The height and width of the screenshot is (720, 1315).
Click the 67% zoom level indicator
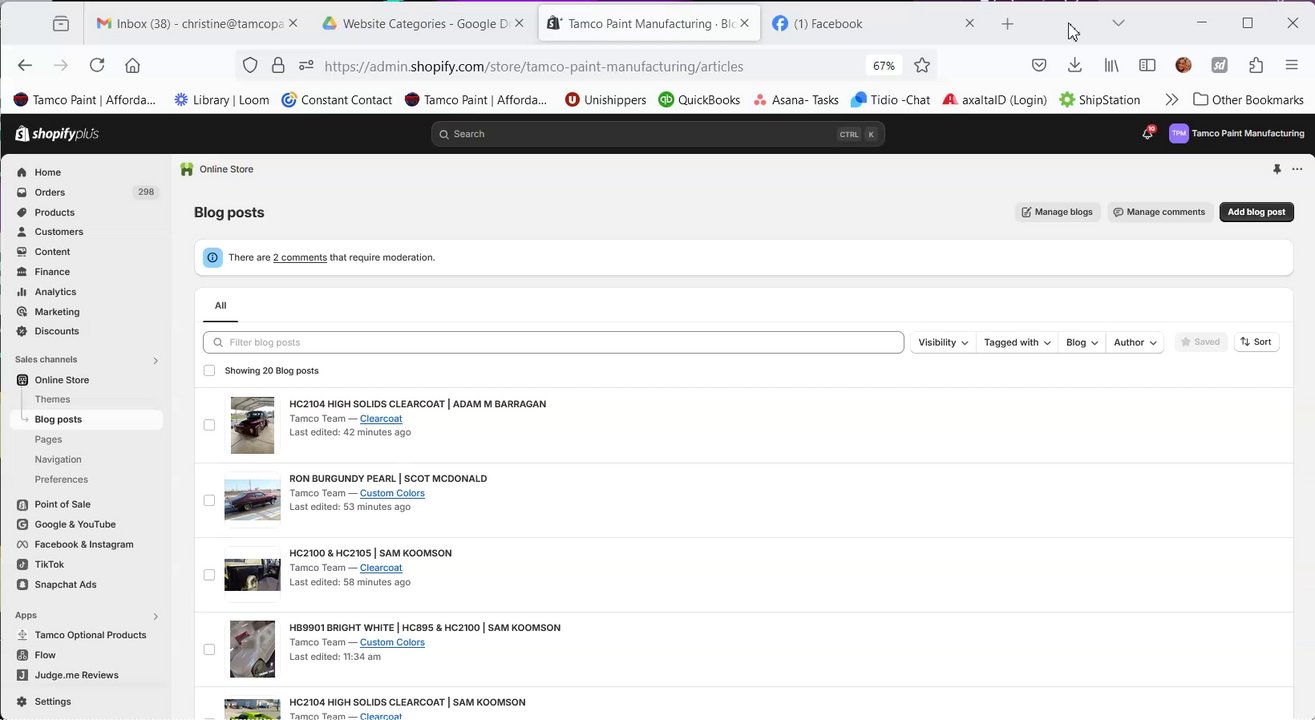point(884,65)
